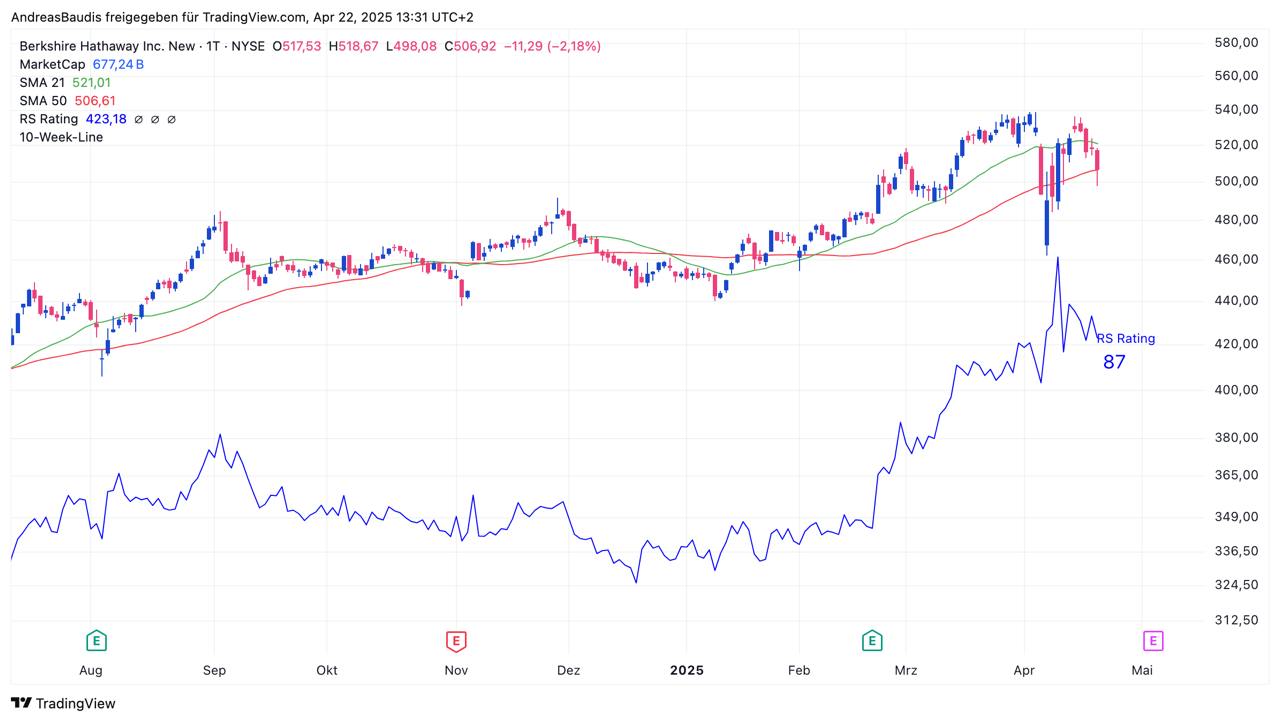Click the RS Rating legend entry

48,119
